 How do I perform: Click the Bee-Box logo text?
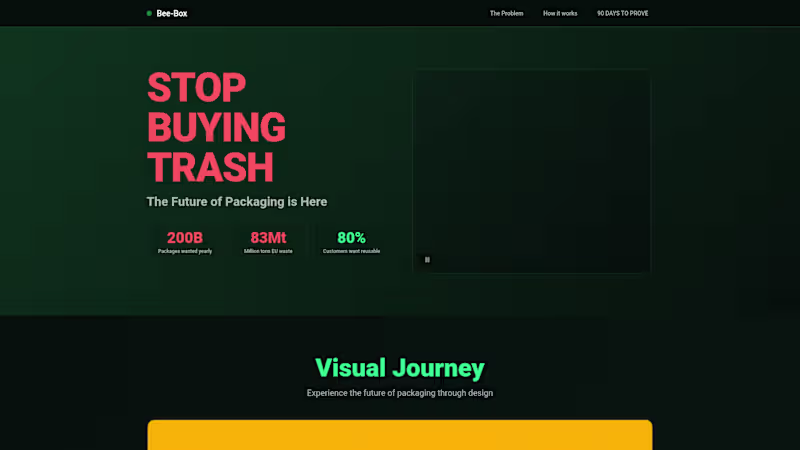pyautogui.click(x=171, y=13)
